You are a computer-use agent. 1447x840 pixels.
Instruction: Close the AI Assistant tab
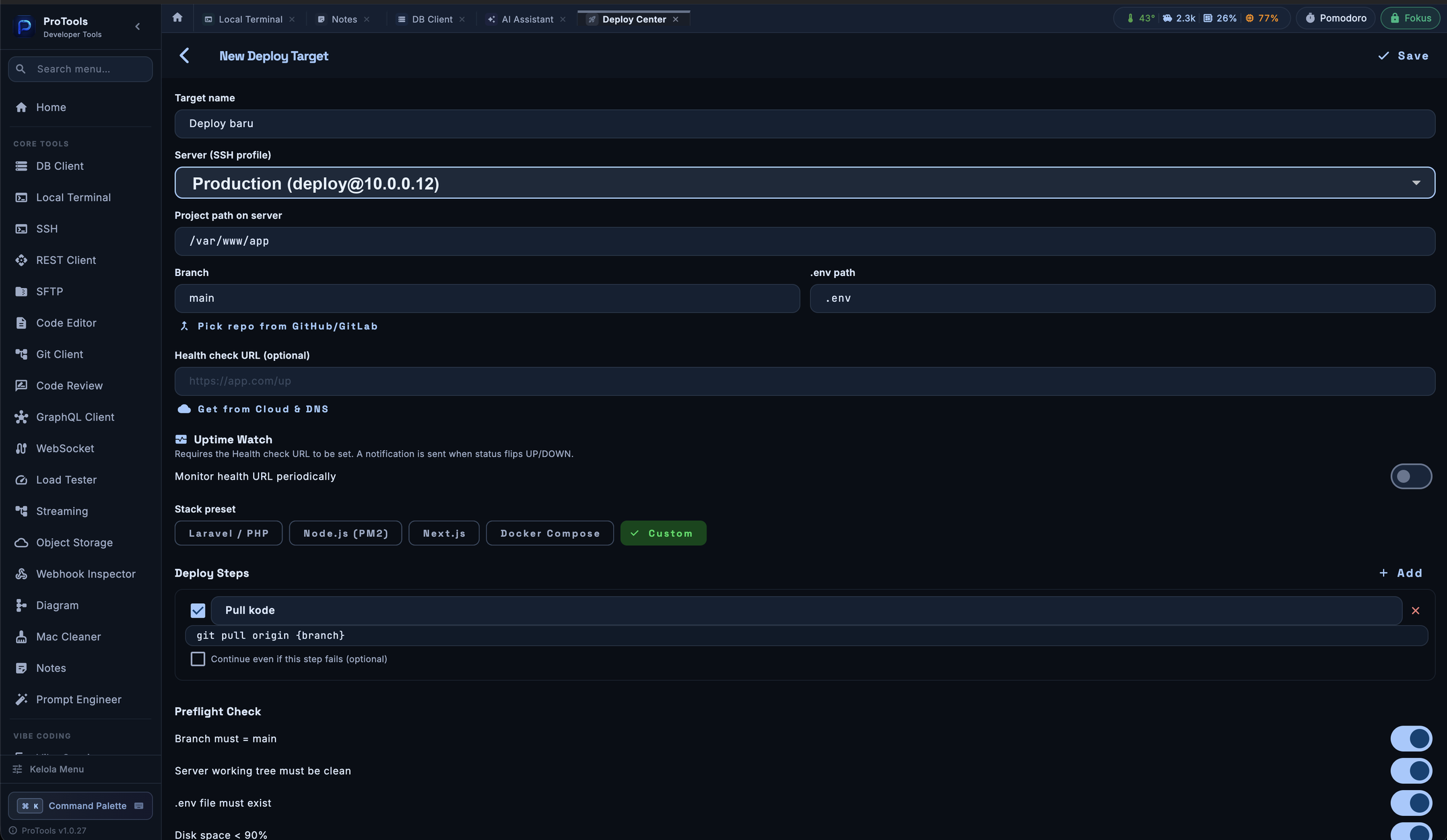tap(563, 19)
